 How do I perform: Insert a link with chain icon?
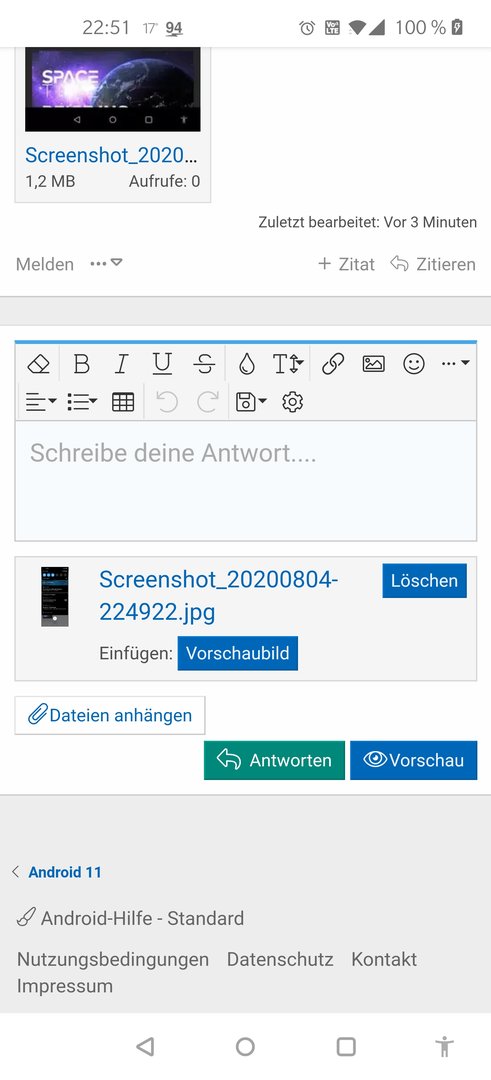333,364
